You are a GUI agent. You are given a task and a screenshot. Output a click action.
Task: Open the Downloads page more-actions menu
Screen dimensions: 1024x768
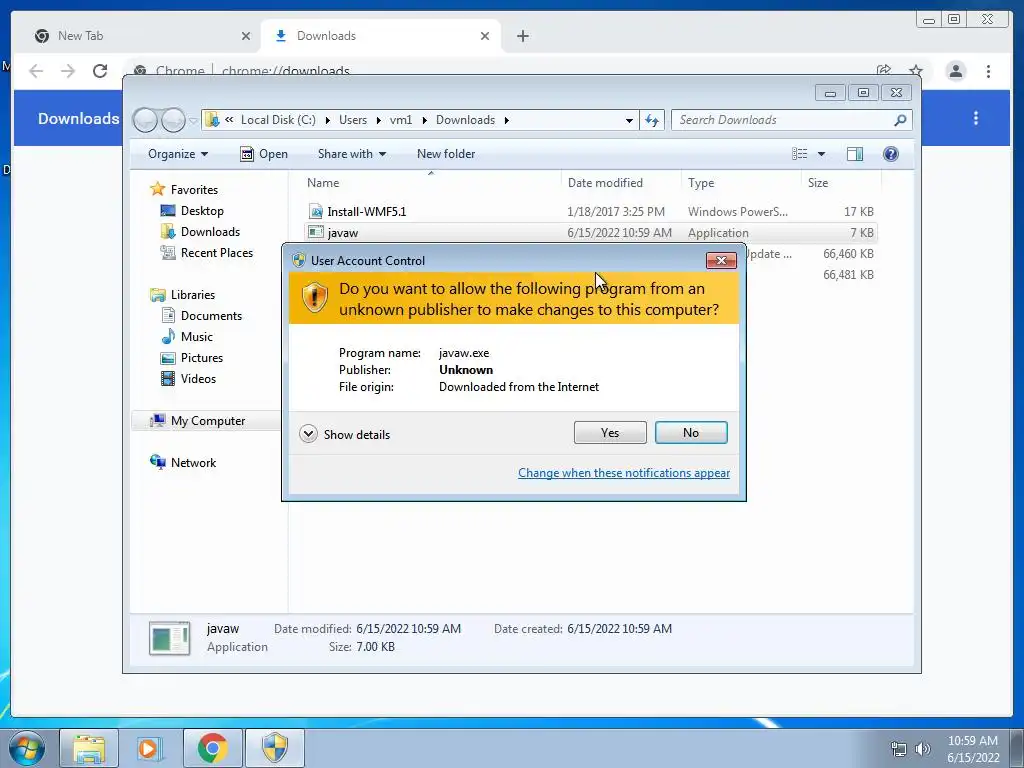(976, 118)
